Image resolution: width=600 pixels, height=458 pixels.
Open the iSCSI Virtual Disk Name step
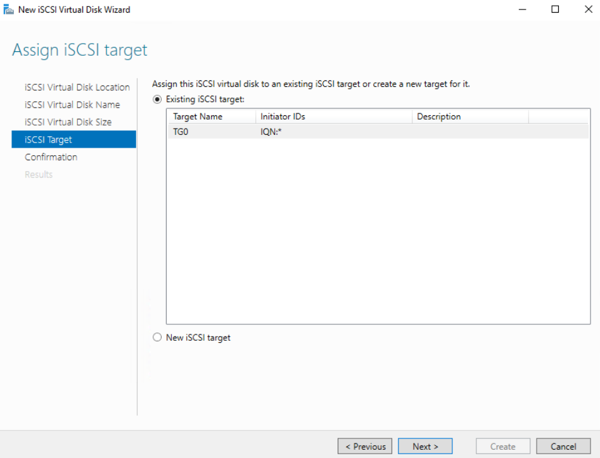click(72, 105)
